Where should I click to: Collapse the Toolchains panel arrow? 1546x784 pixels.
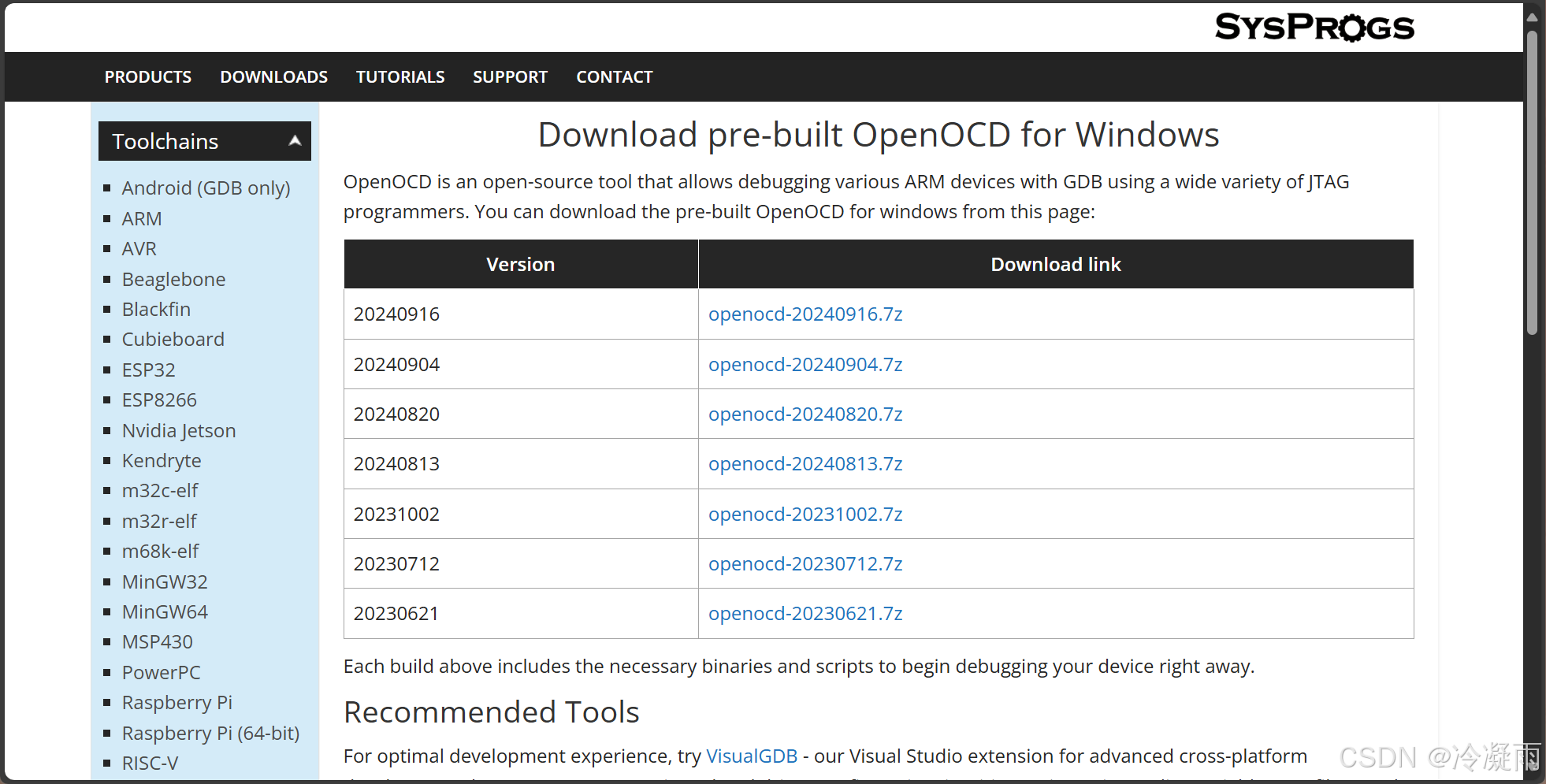point(295,141)
